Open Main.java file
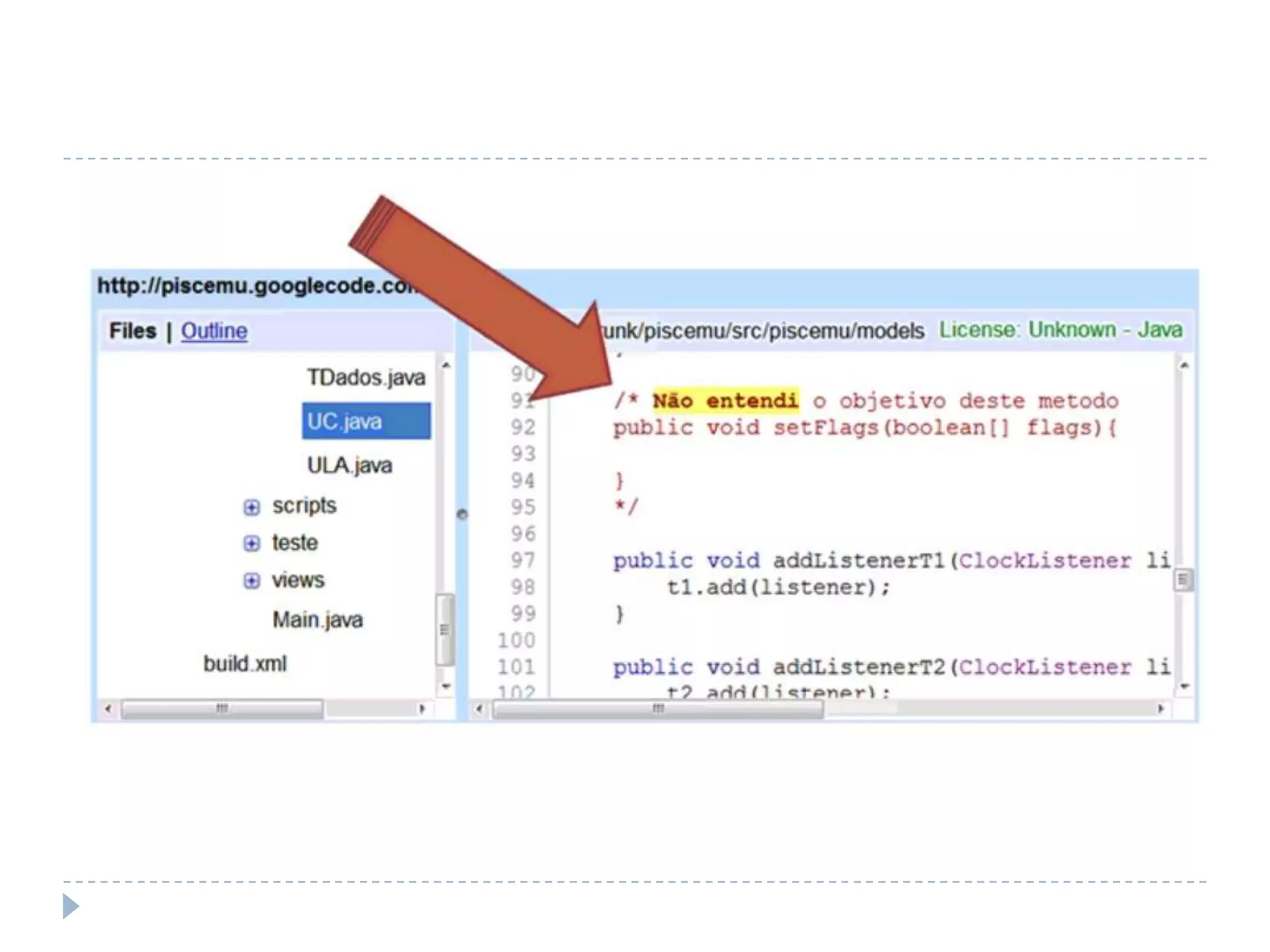The height and width of the screenshot is (952, 1270). tap(317, 620)
